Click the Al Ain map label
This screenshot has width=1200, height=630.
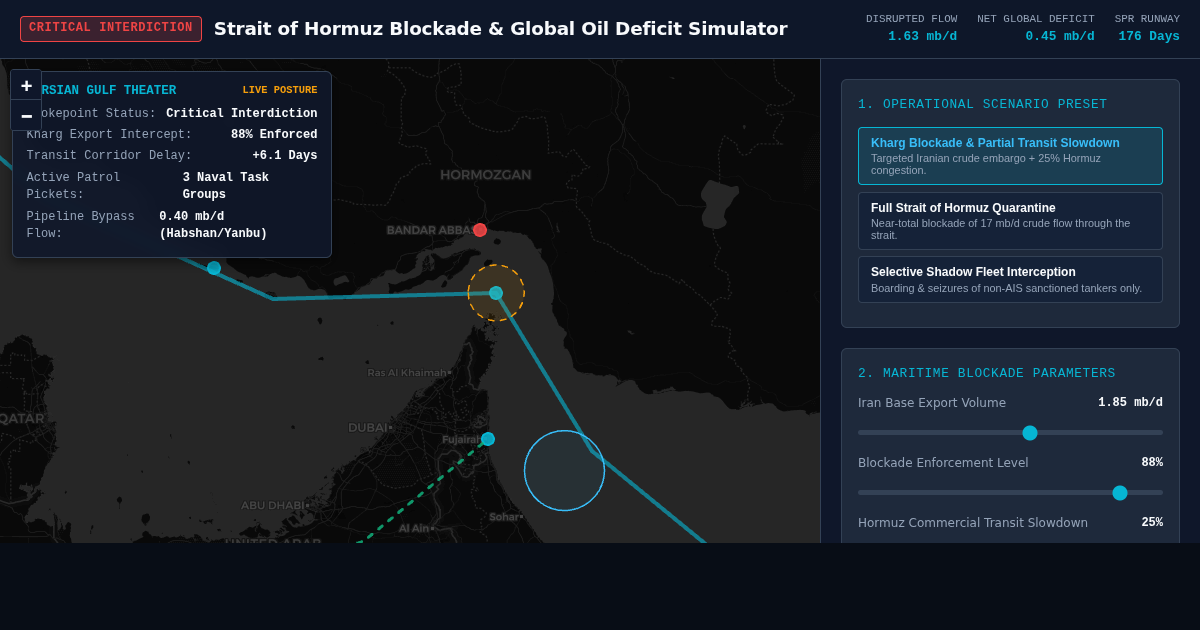(x=416, y=528)
